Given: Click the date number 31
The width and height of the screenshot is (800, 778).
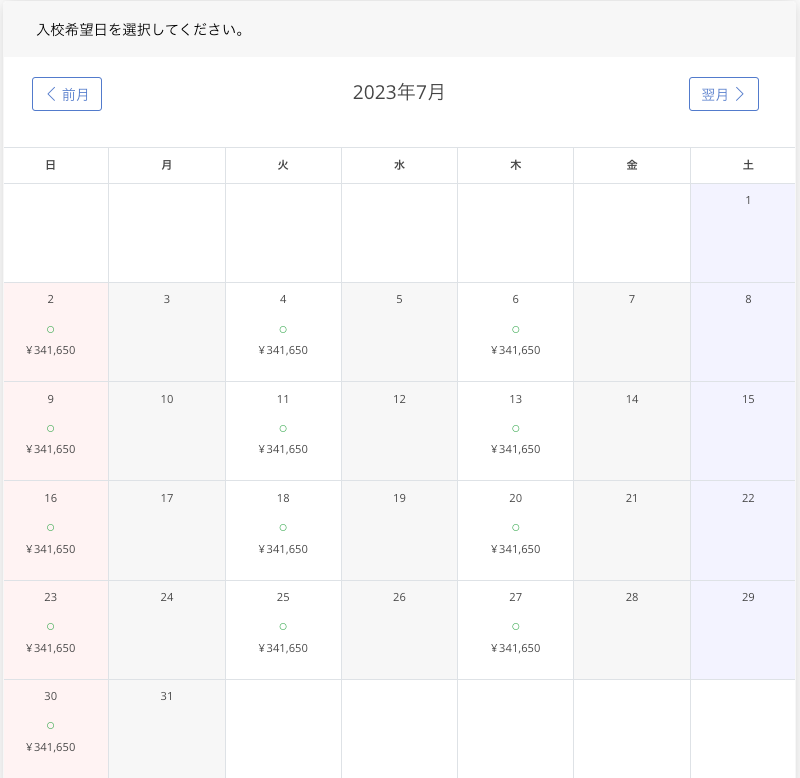Looking at the screenshot, I should (167, 696).
